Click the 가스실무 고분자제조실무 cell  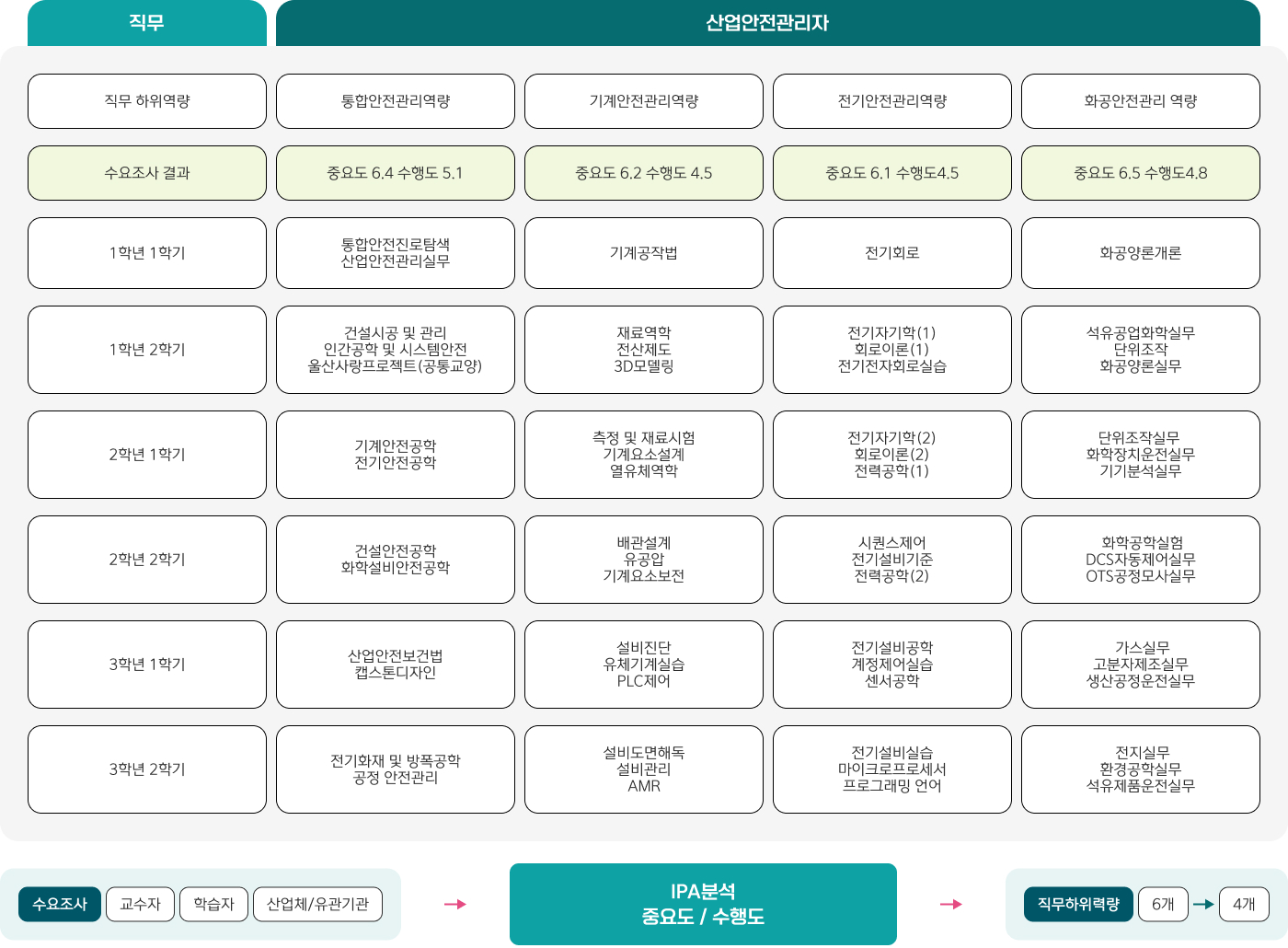coord(1141,665)
